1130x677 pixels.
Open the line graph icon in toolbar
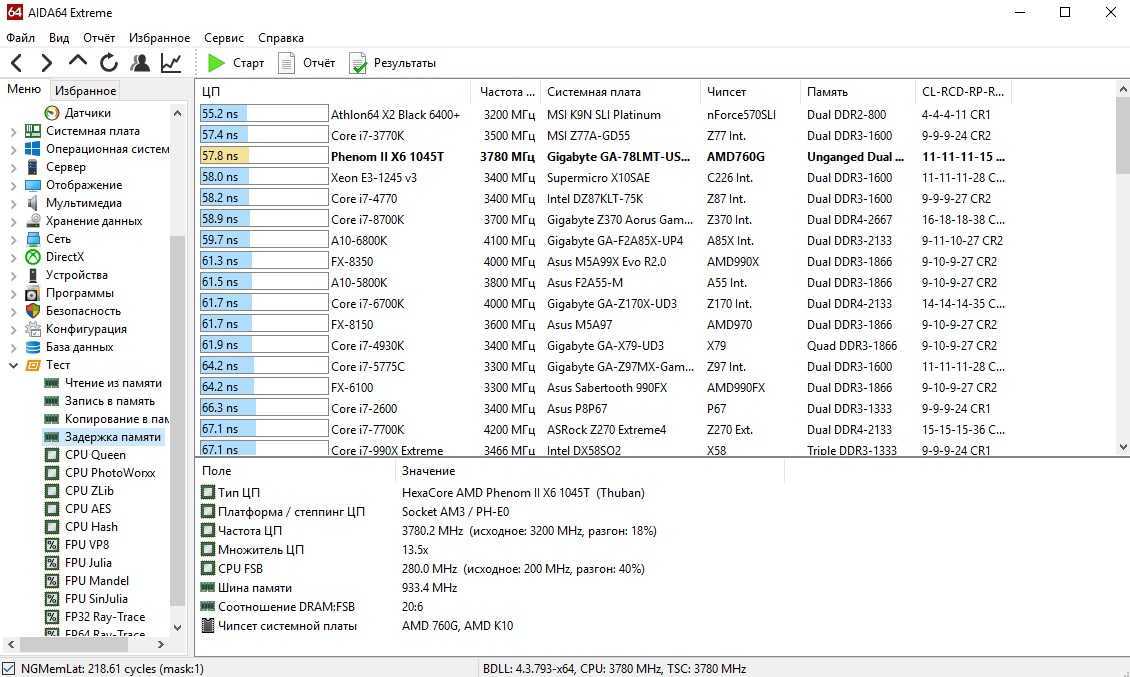tap(171, 63)
